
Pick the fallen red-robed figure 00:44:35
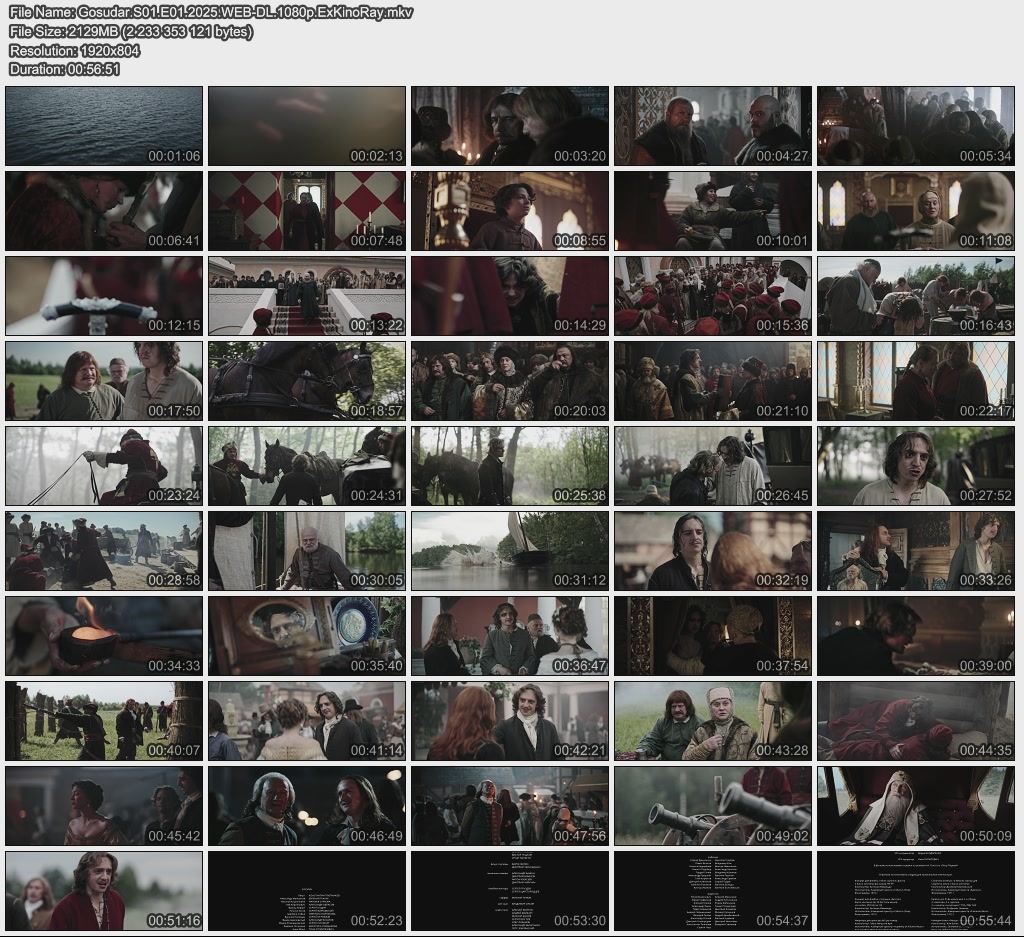pyautogui.click(x=916, y=721)
